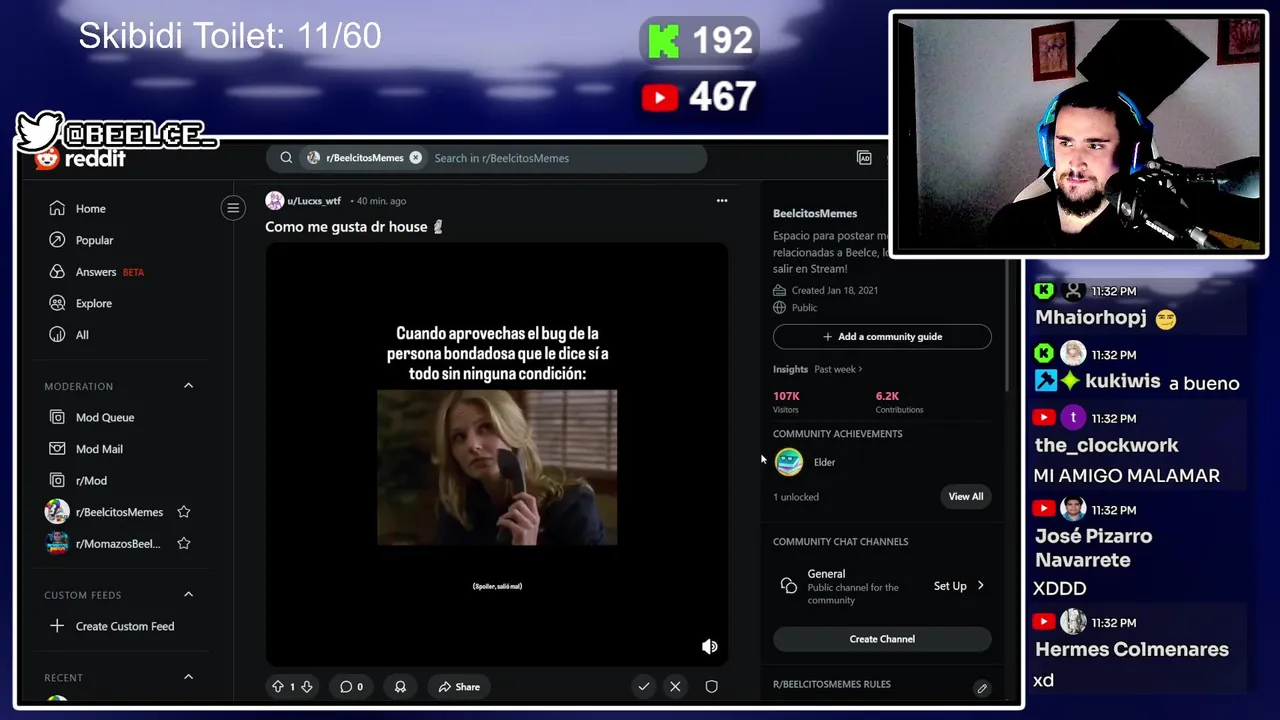This screenshot has height=720, width=1280.
Task: Open post options three-dot menu
Action: (x=722, y=201)
